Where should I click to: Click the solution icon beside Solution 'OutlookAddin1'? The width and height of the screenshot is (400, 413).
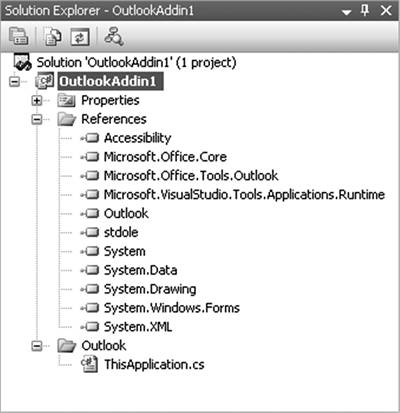click(22, 62)
